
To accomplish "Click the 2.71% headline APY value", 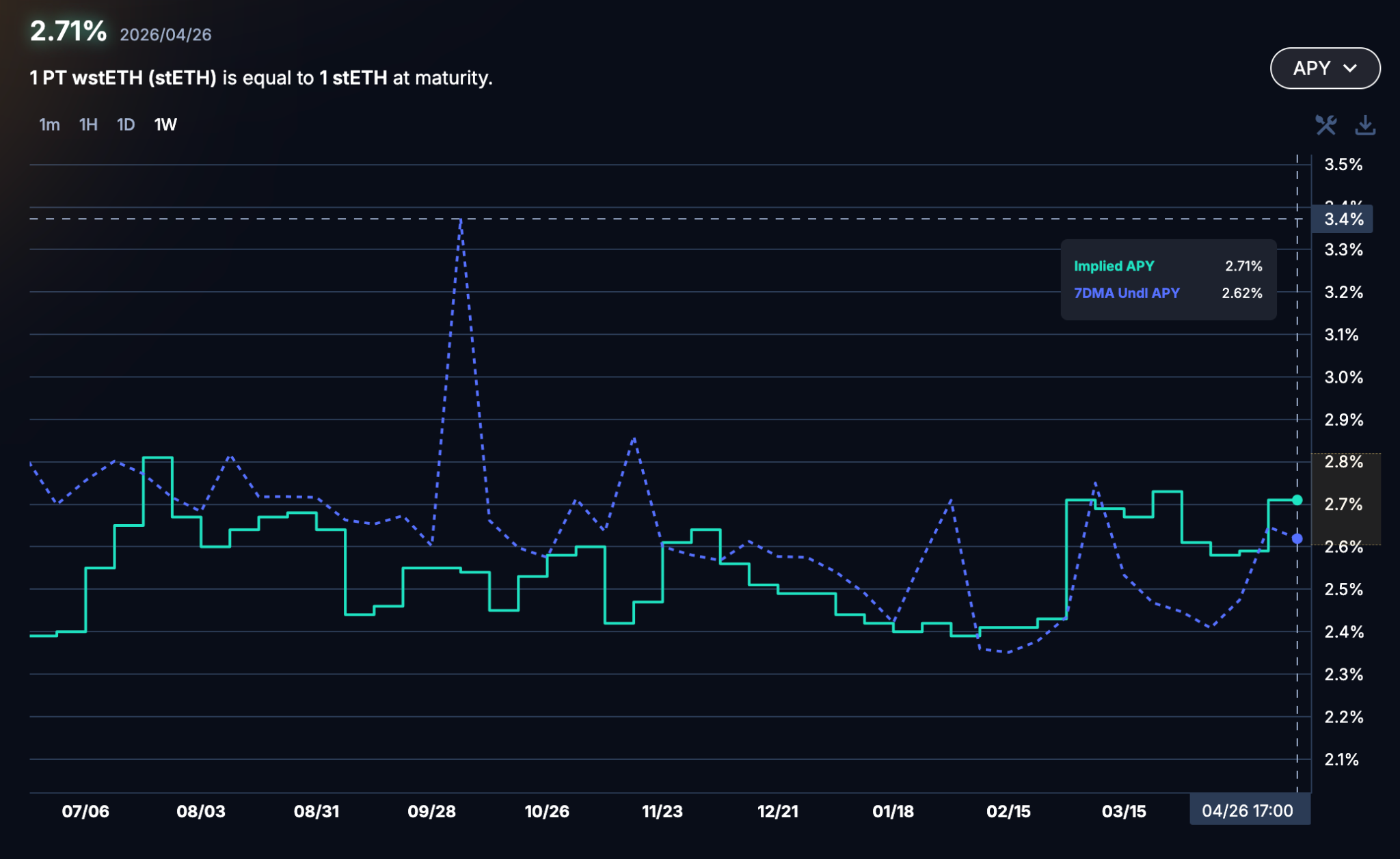I will (x=68, y=31).
